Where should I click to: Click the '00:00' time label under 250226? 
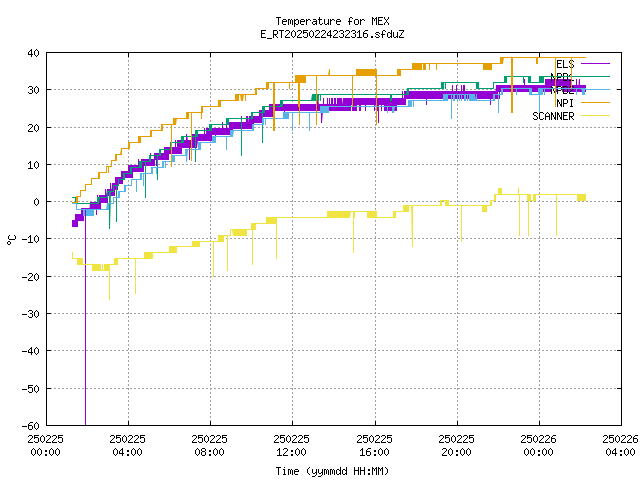(x=538, y=452)
